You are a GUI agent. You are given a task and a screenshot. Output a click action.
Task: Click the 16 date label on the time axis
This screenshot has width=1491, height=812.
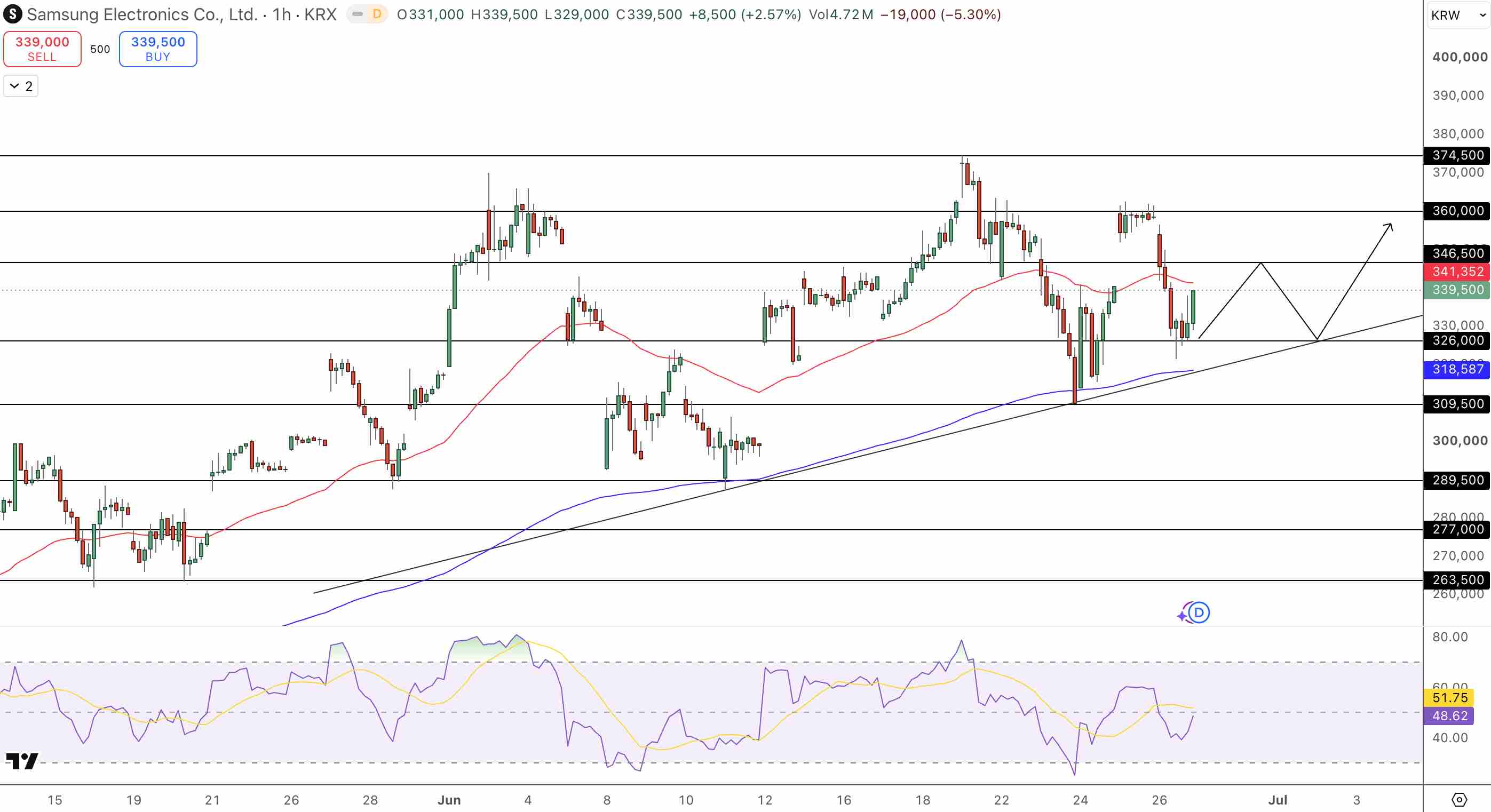[844, 800]
